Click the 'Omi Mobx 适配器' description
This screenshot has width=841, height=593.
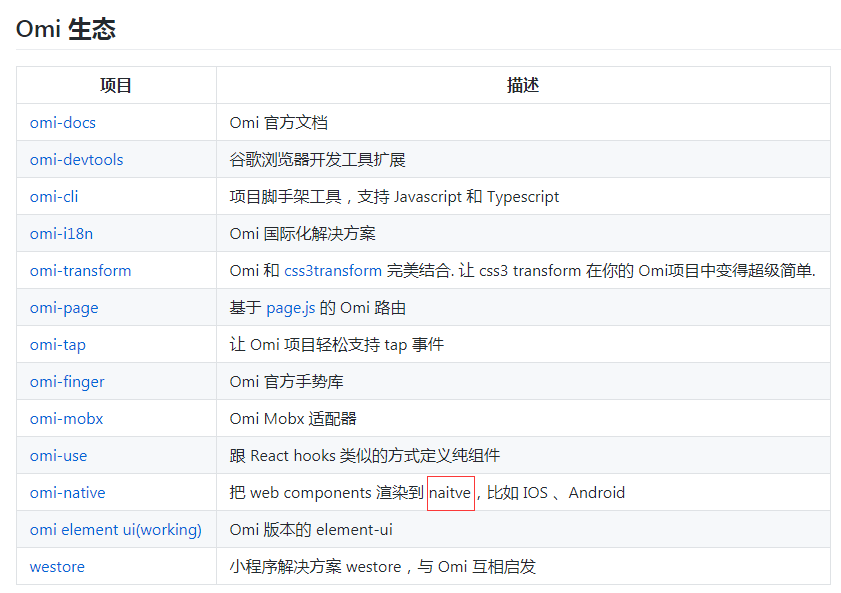(293, 419)
